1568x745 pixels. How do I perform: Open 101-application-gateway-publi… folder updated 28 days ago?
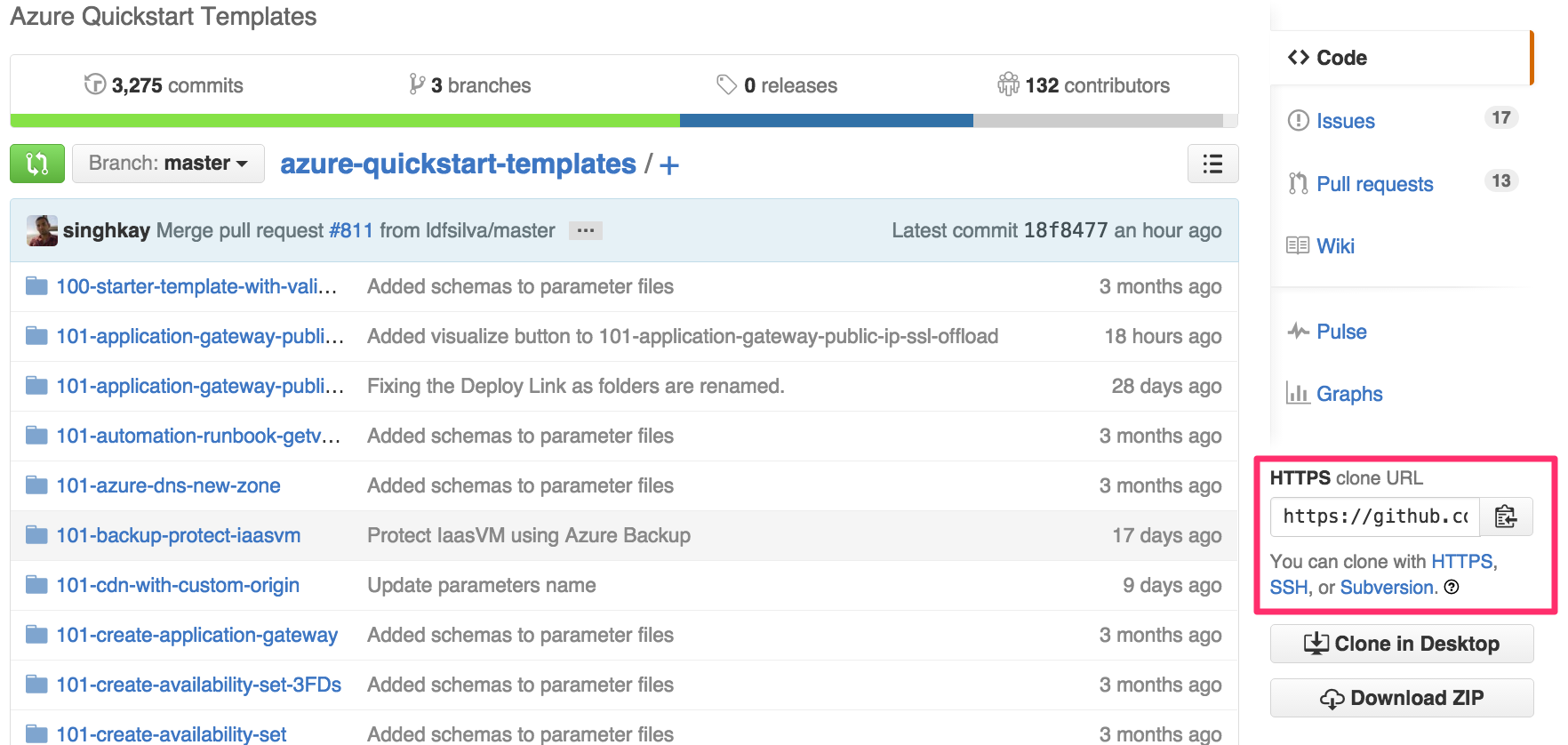pos(200,386)
